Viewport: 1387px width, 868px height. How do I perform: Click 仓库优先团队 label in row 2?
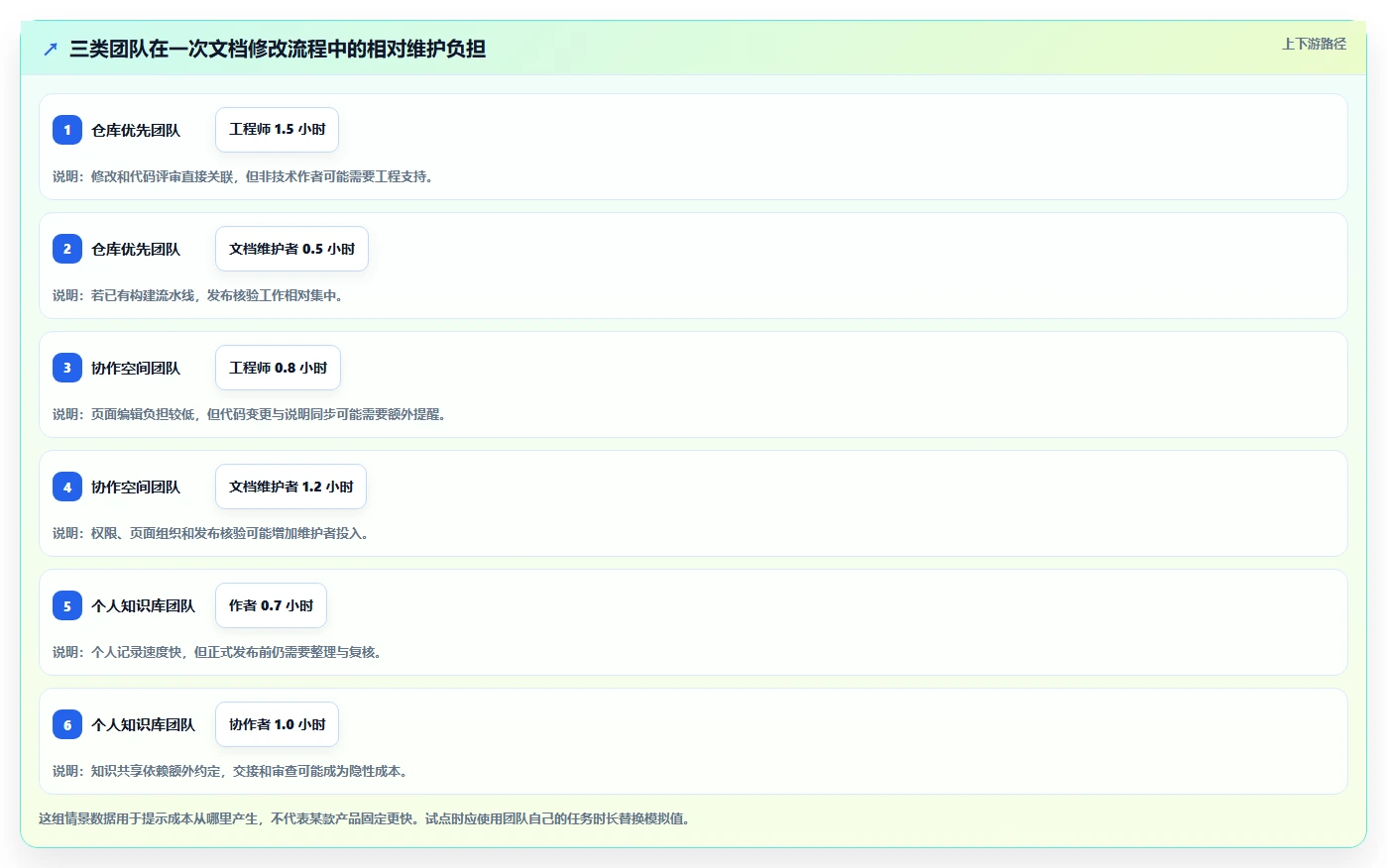pos(136,249)
